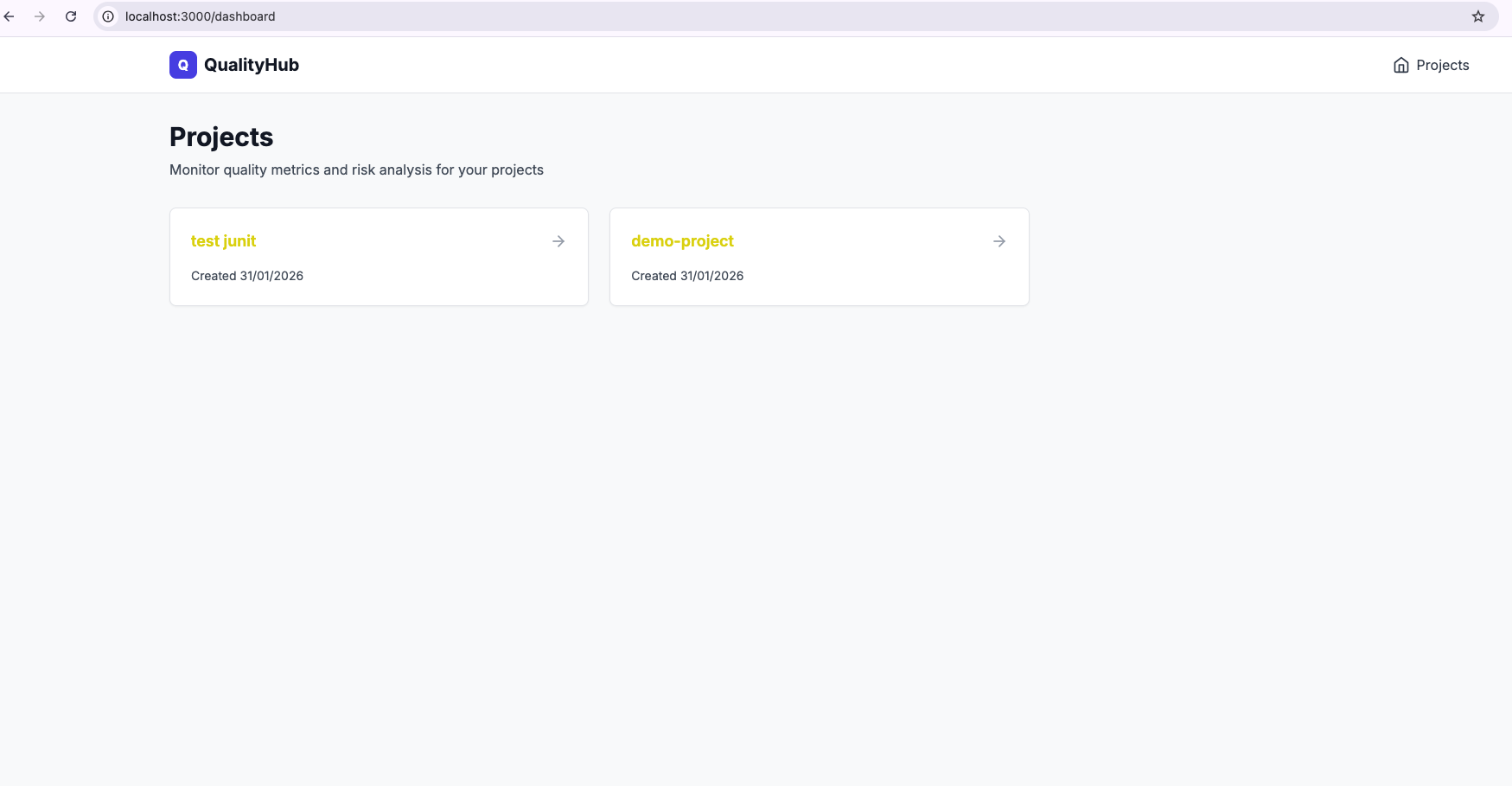The image size is (1512, 786).
Task: Click the QualityHub title text
Action: pos(251,64)
